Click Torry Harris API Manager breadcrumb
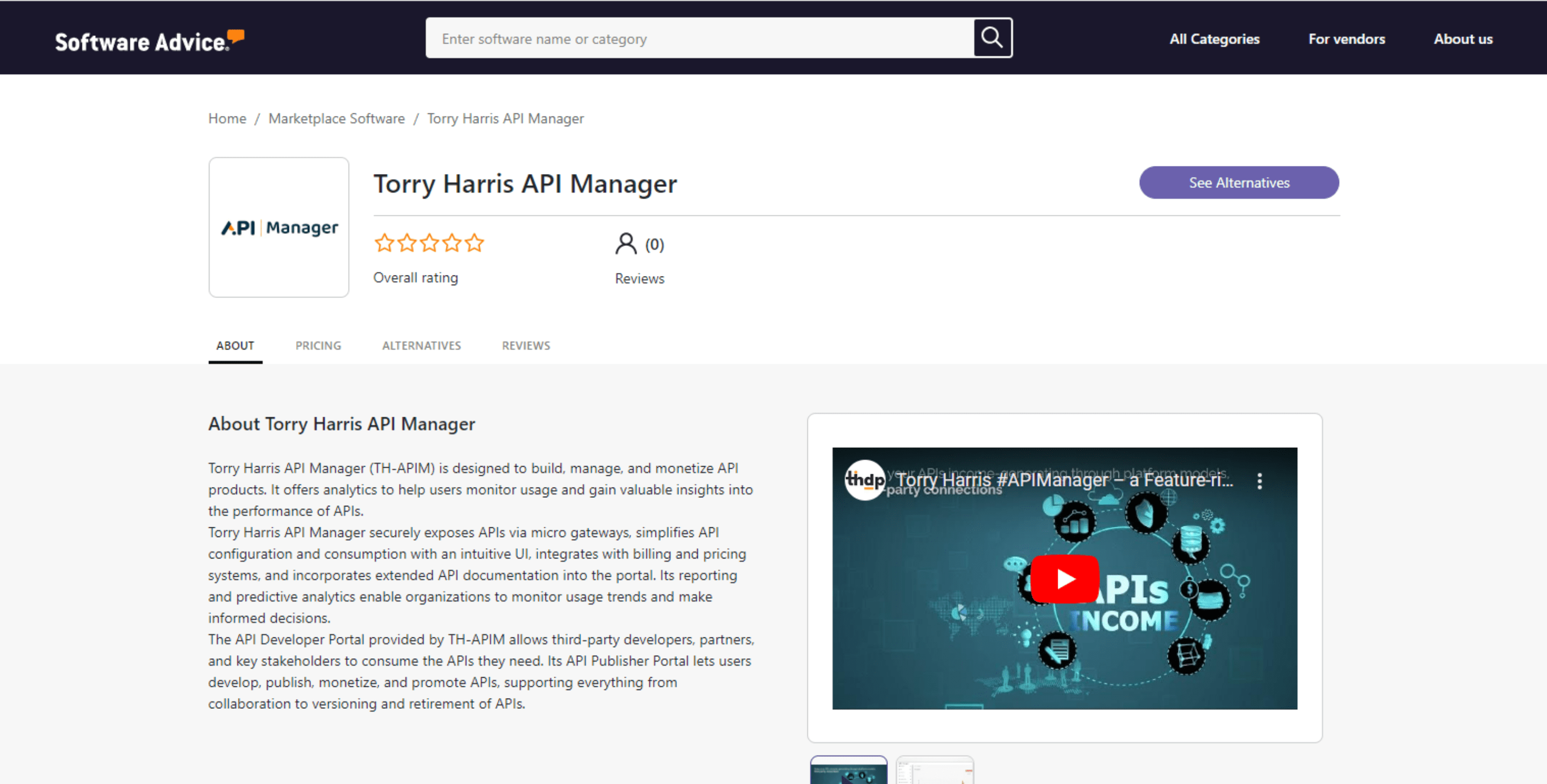This screenshot has height=784, width=1547. (505, 119)
